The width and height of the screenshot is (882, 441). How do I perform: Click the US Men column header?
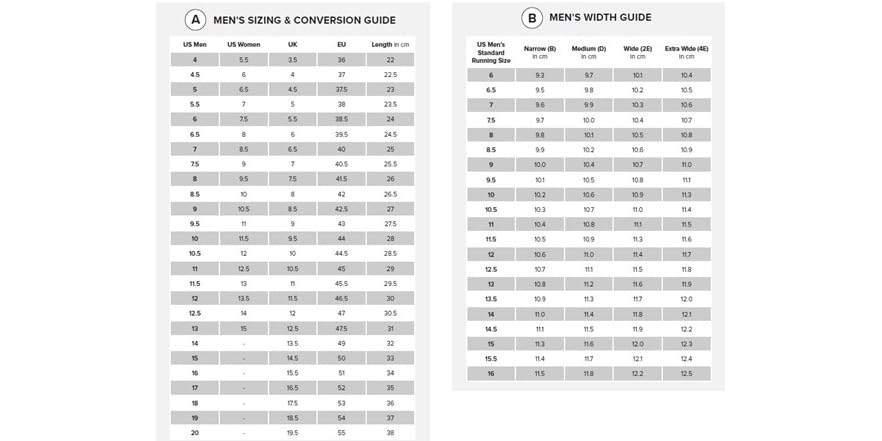pos(195,45)
